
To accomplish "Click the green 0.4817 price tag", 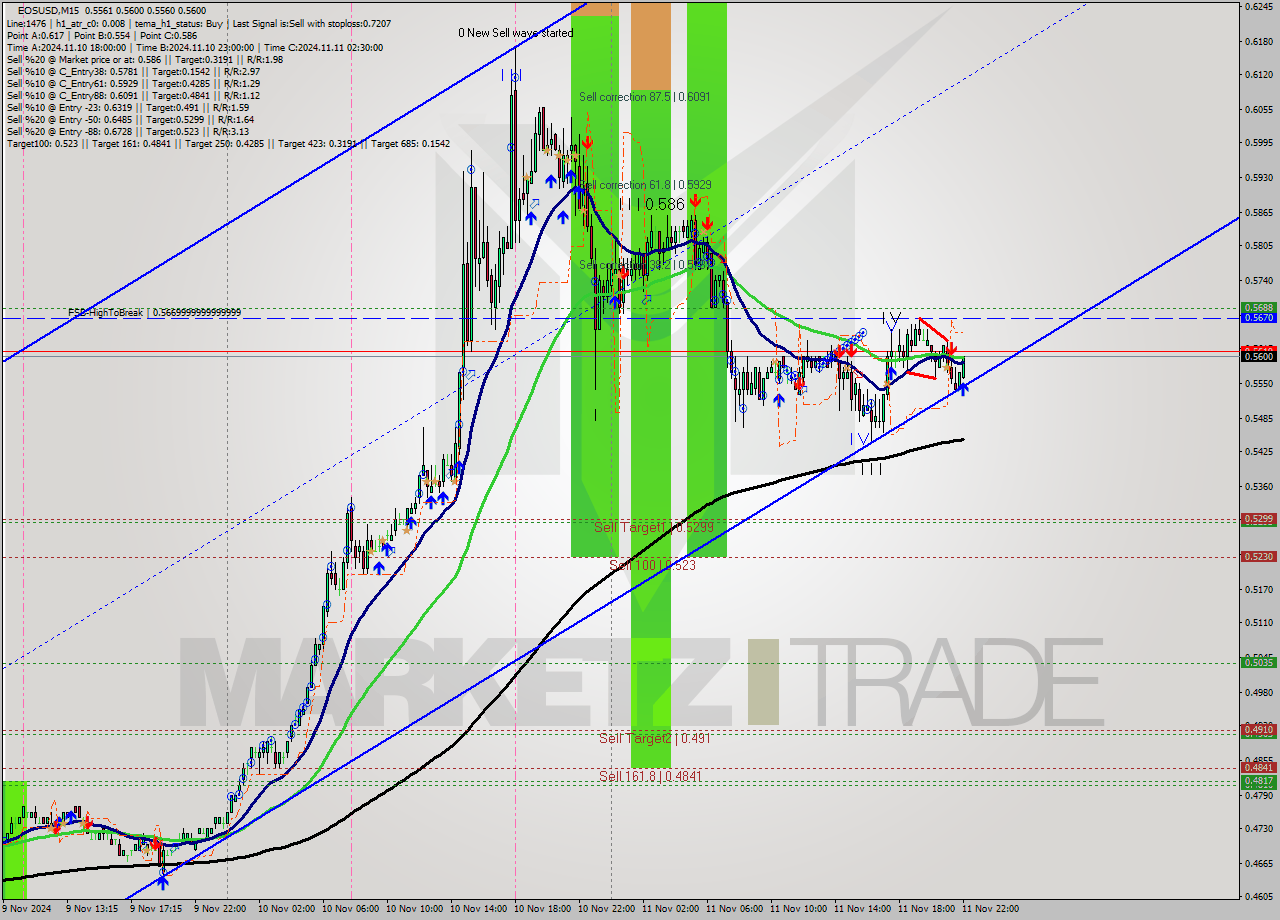I will pos(1258,781).
